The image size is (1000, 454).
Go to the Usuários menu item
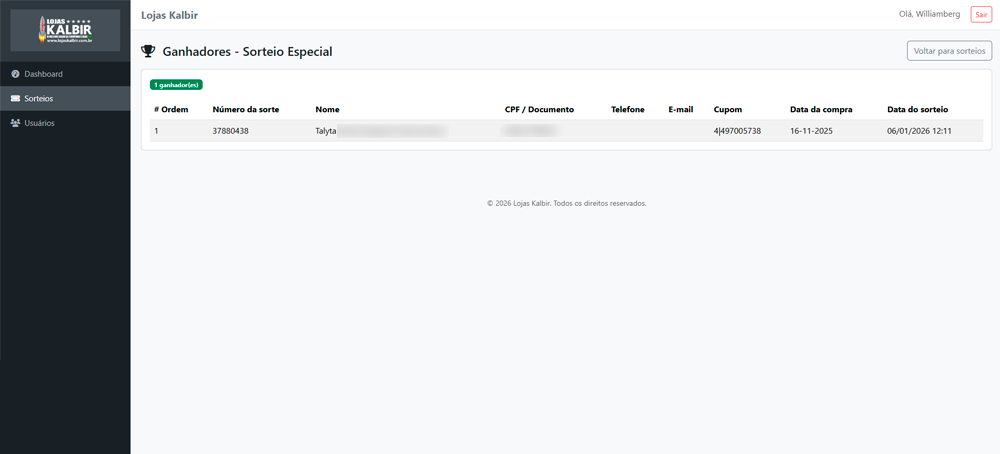tap(65, 123)
